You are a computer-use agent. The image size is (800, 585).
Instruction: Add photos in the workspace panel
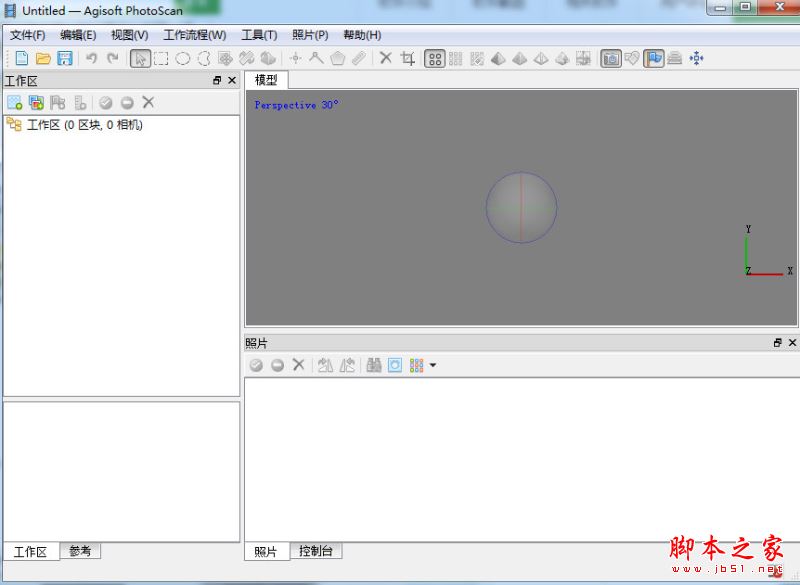tap(36, 101)
